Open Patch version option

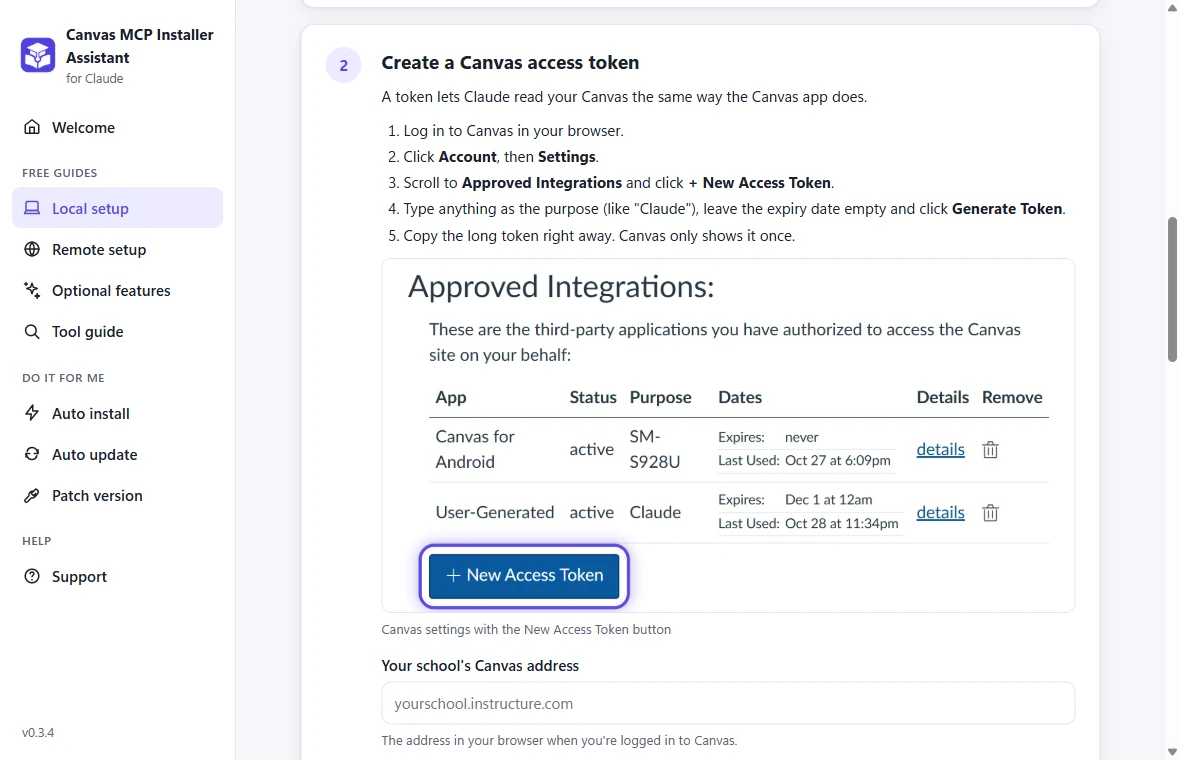pyautogui.click(x=117, y=495)
